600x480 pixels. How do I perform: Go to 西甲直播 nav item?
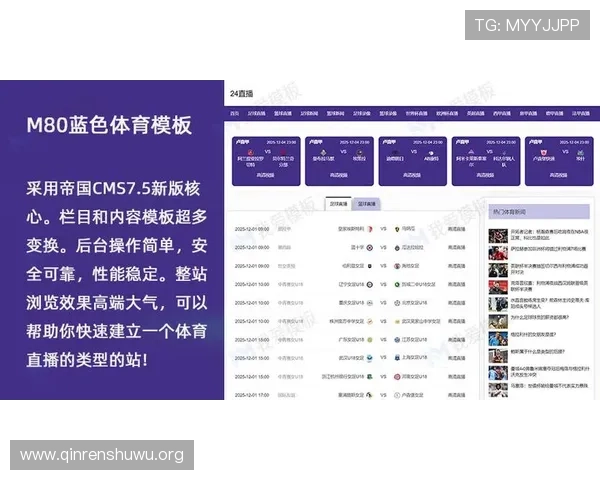(x=502, y=113)
